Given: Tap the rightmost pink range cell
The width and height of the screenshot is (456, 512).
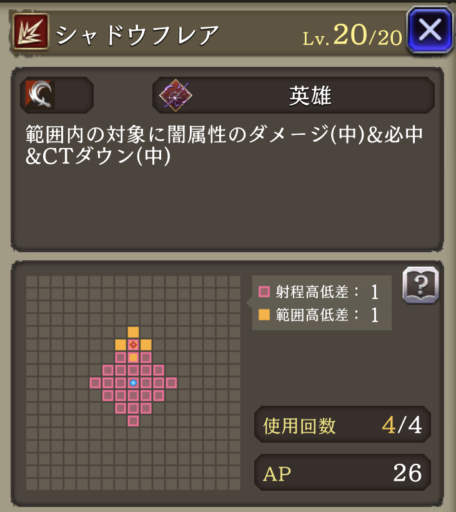Looking at the screenshot, I should [x=171, y=383].
